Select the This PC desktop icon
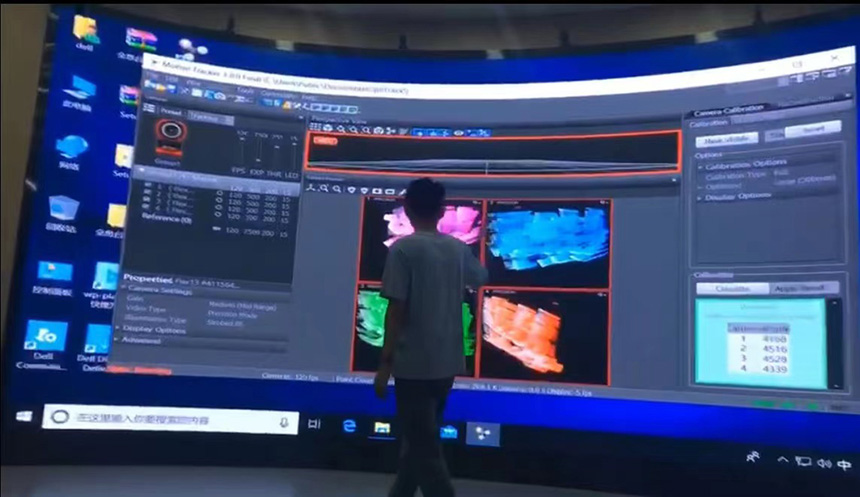The height and width of the screenshot is (497, 860). coord(79,93)
